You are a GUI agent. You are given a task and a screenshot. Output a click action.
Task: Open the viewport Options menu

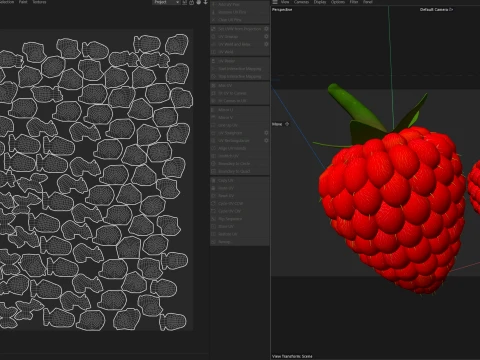338,2
